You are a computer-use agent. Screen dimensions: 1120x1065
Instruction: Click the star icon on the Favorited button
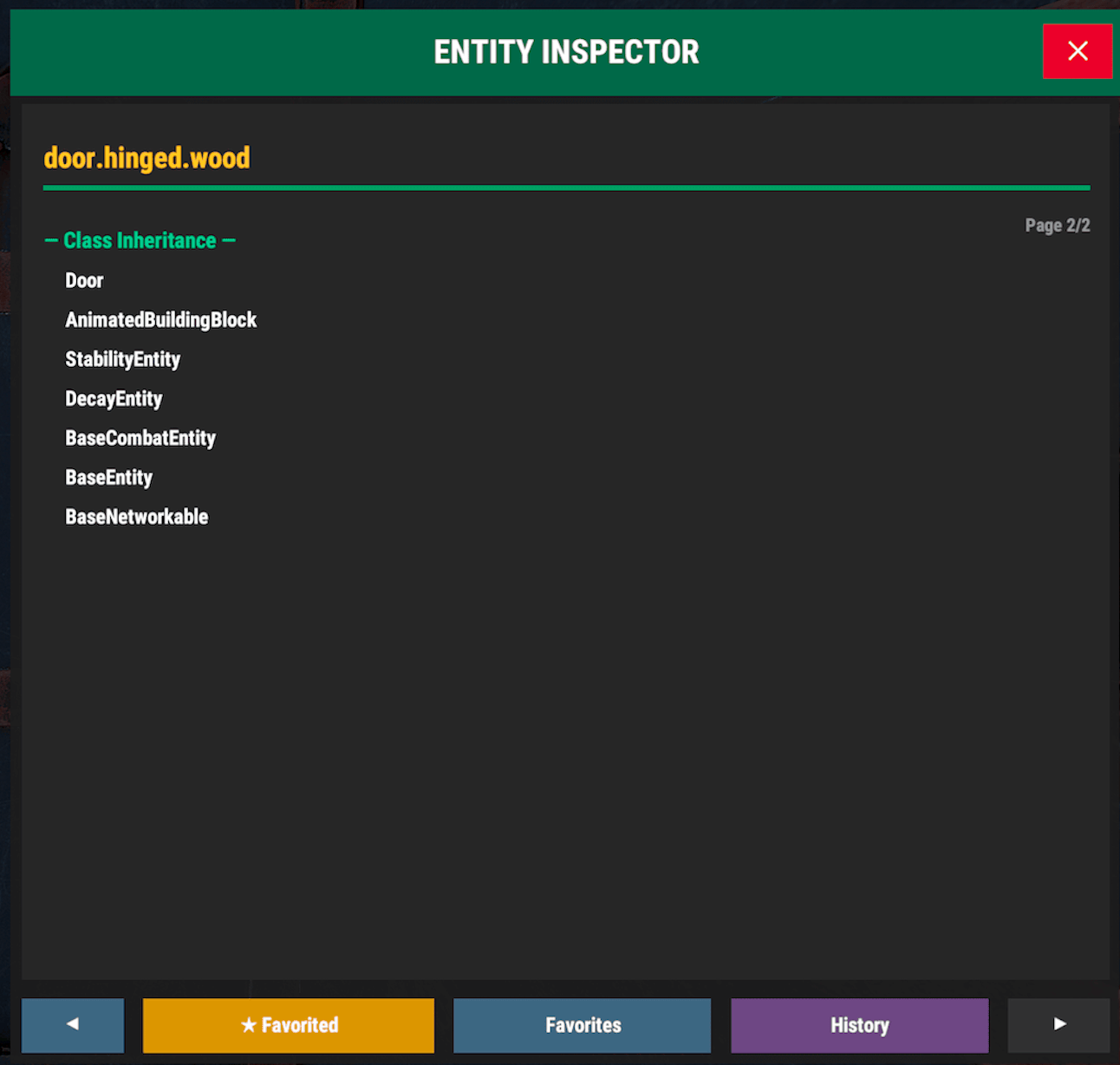(249, 1025)
